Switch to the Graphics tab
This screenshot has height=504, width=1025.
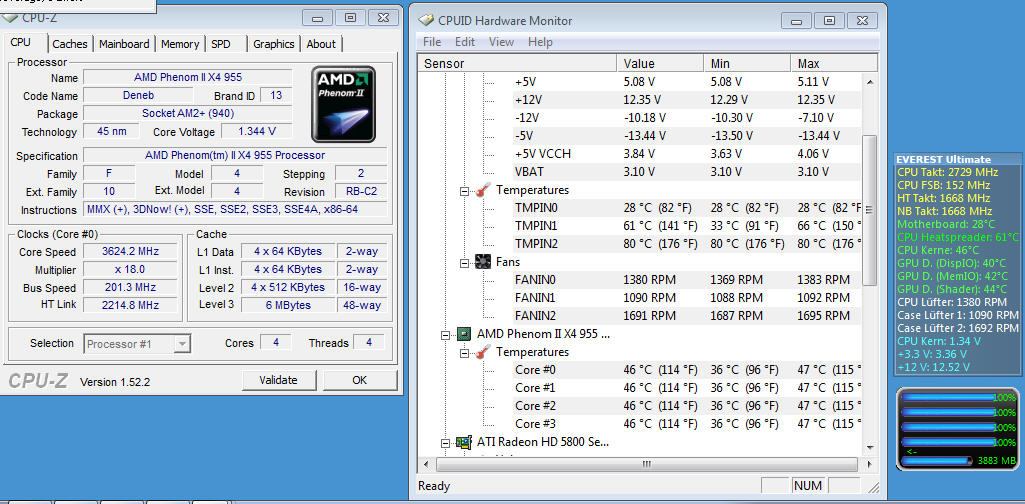[x=273, y=44]
